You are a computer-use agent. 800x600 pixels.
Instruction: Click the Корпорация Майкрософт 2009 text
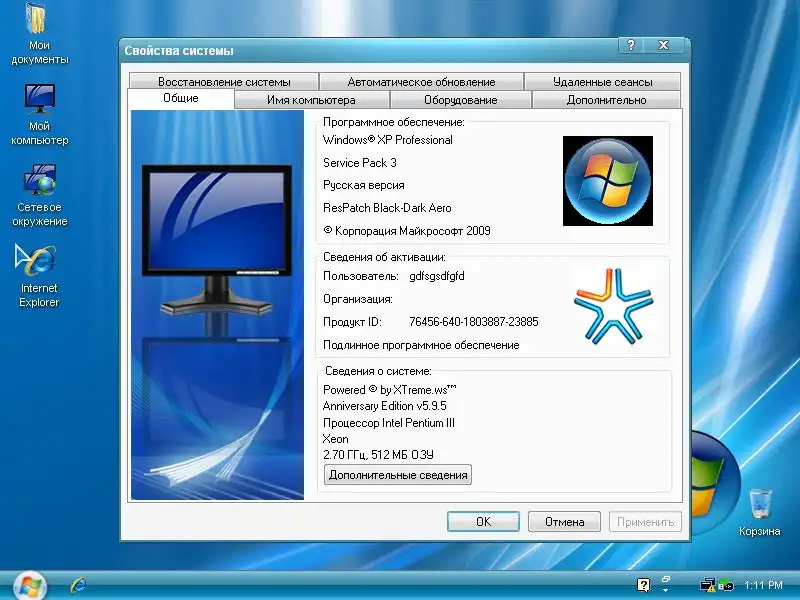(x=407, y=231)
